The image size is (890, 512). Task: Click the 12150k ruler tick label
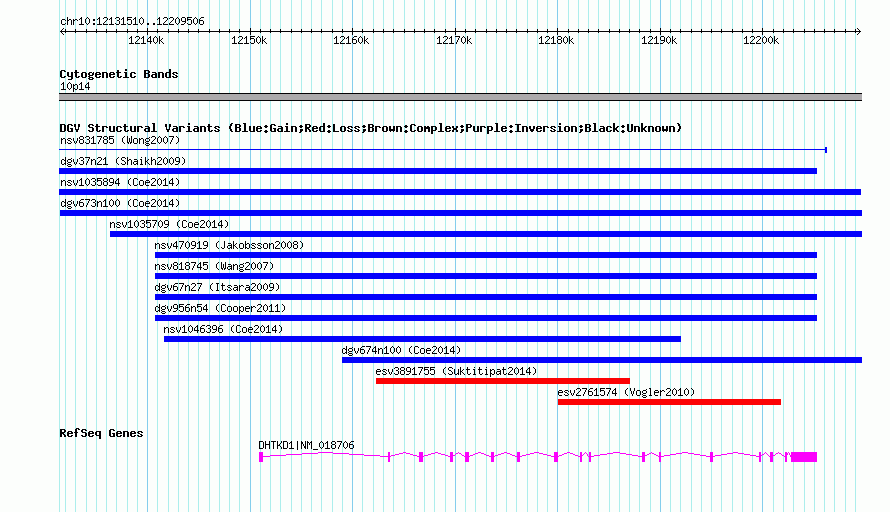coord(249,40)
